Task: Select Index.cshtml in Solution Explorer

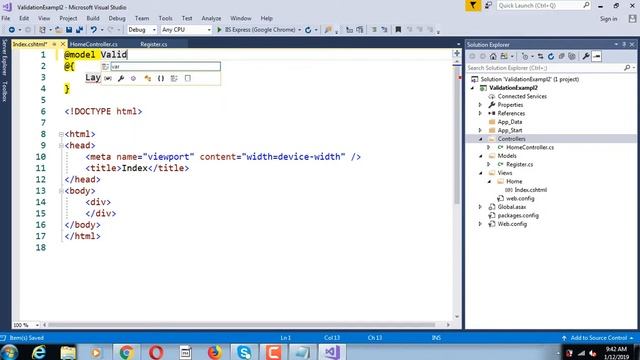Action: point(531,190)
